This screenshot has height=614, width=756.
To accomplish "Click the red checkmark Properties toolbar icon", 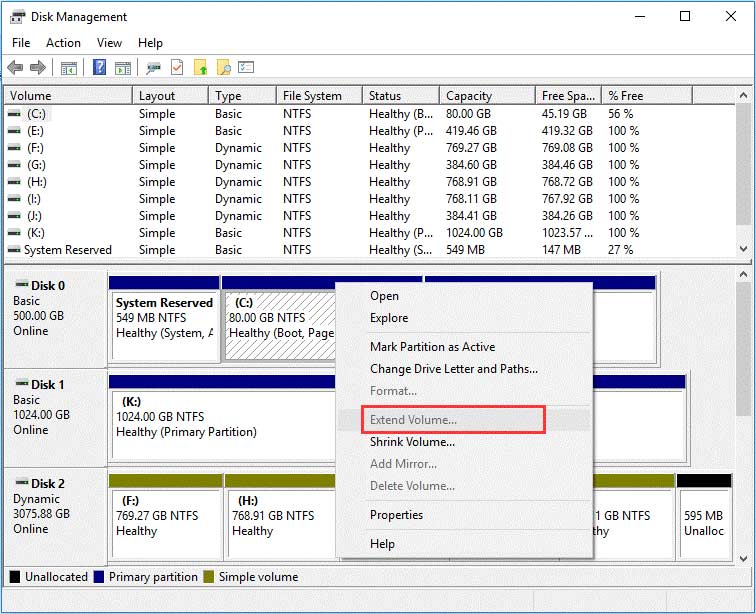I will (177, 68).
